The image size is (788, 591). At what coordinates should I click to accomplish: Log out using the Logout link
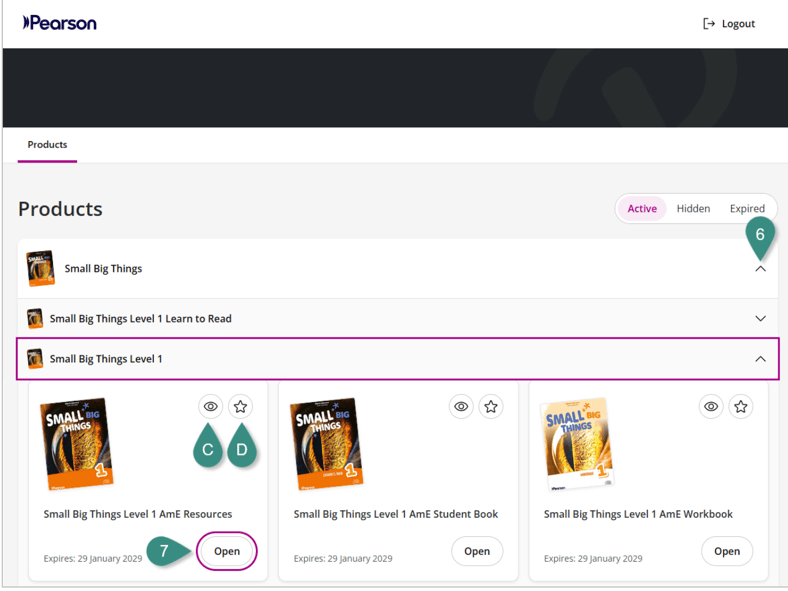click(x=729, y=24)
